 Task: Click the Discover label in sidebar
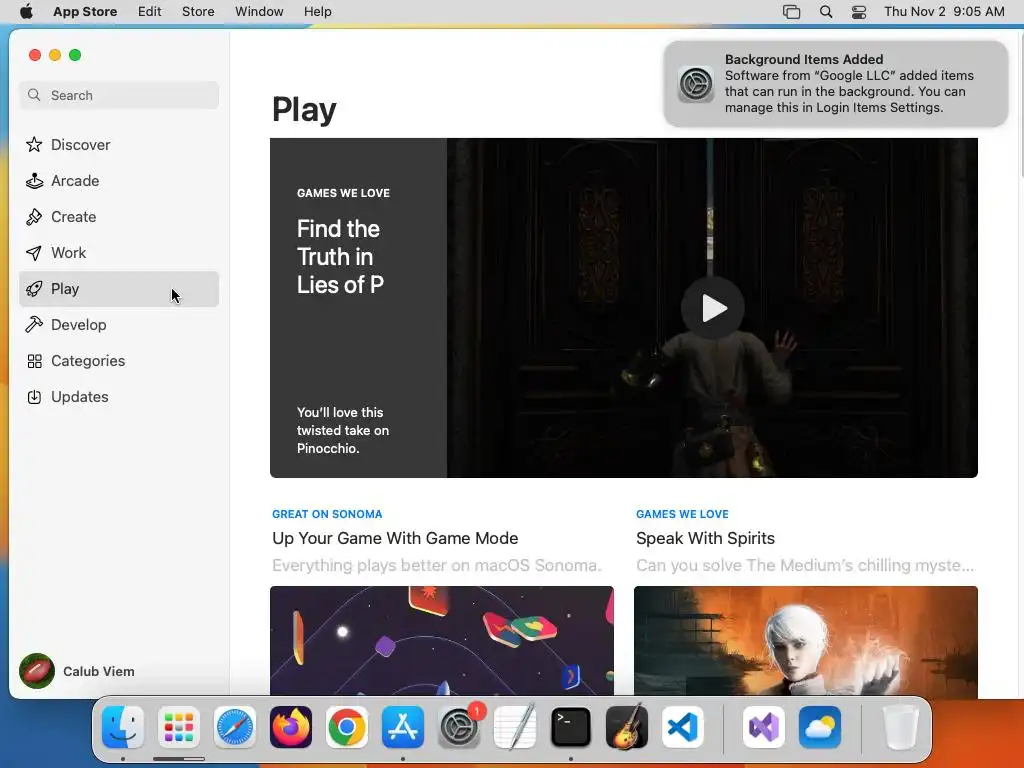pos(81,144)
